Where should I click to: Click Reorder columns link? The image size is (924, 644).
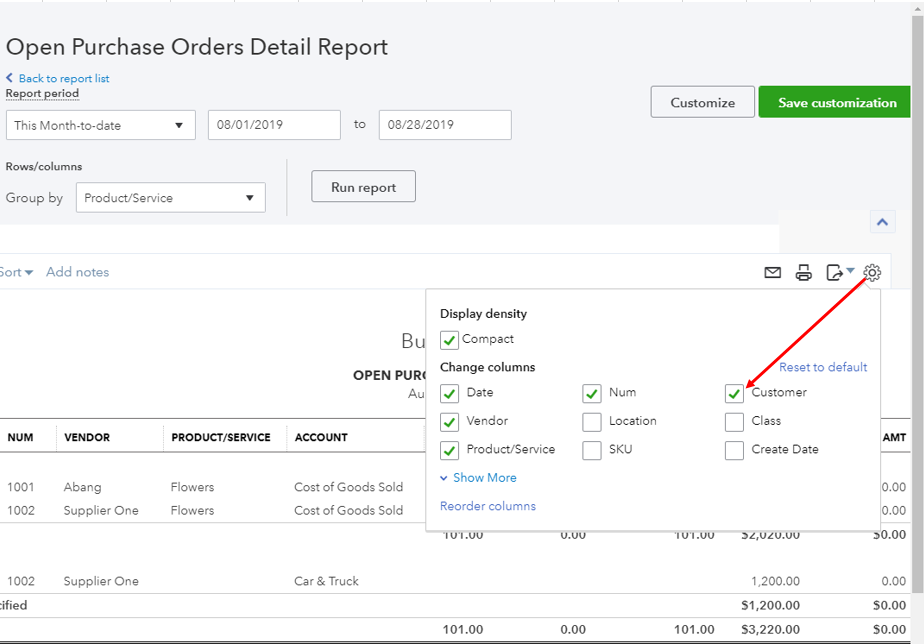[488, 506]
